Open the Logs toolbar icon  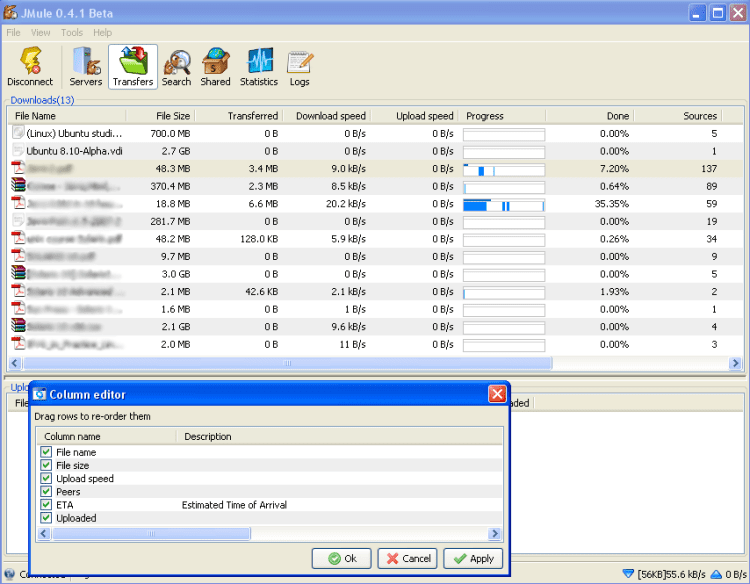click(299, 67)
